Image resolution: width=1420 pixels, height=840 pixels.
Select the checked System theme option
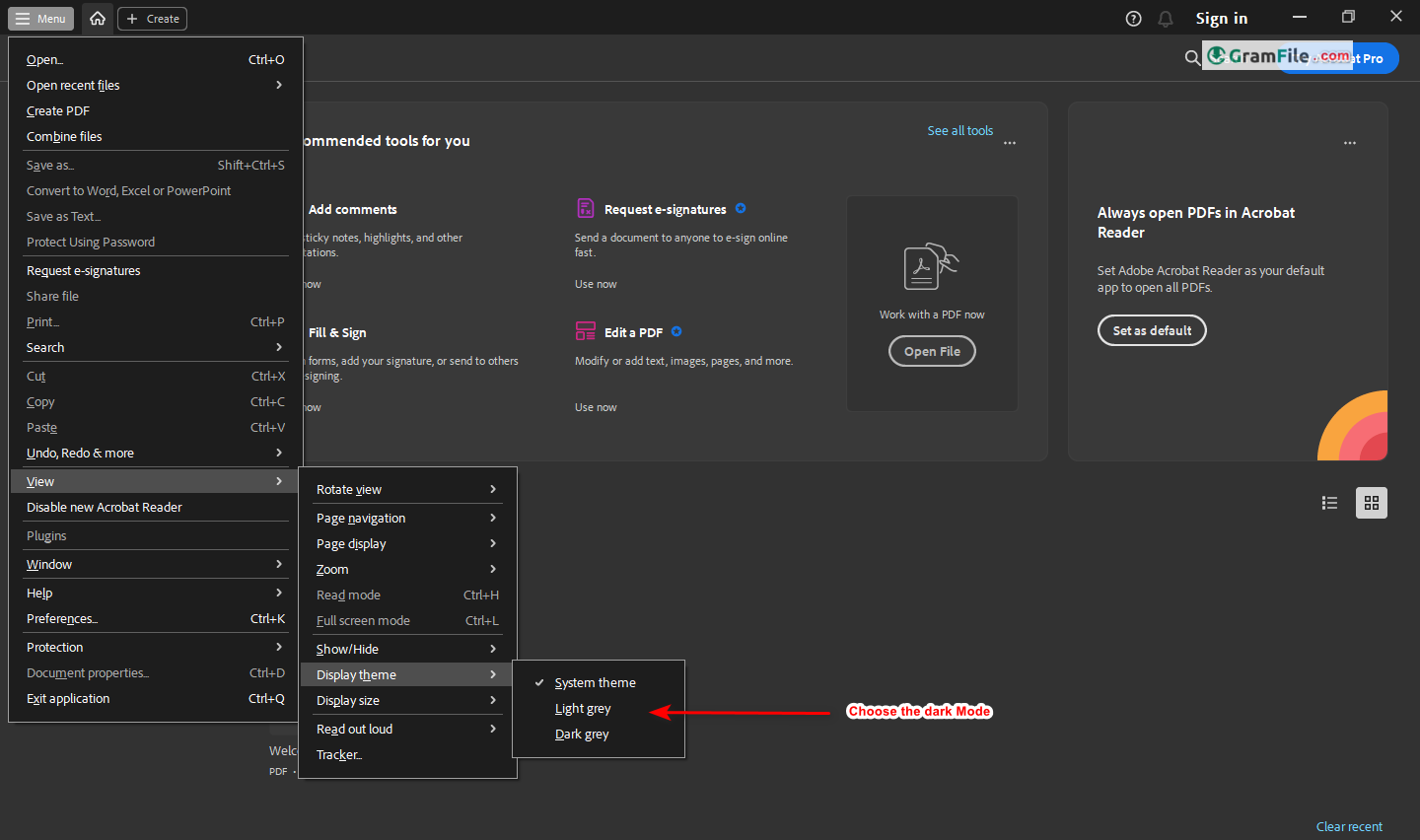click(x=599, y=682)
